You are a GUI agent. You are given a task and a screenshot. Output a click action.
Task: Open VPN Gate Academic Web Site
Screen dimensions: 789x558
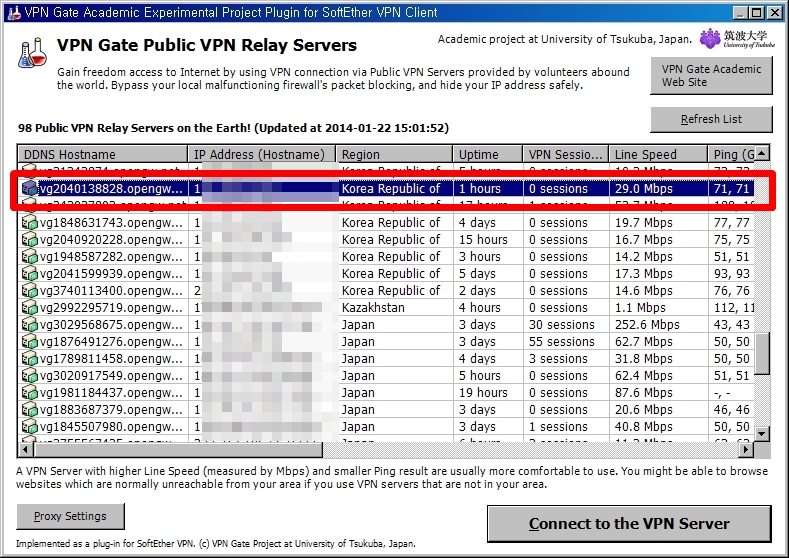pos(711,76)
